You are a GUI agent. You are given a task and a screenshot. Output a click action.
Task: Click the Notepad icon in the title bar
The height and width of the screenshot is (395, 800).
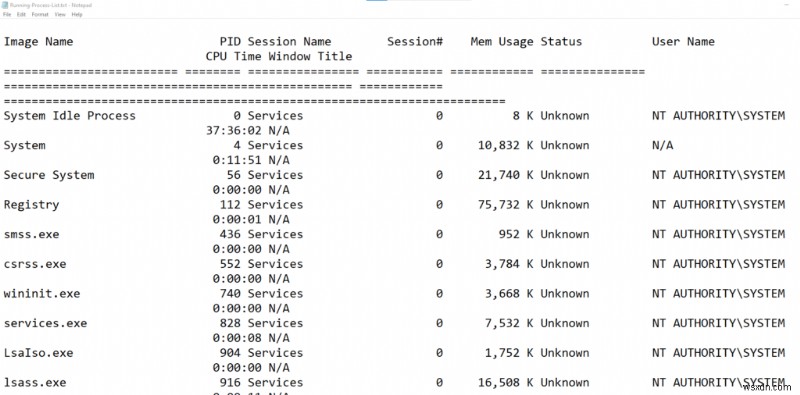[5, 5]
